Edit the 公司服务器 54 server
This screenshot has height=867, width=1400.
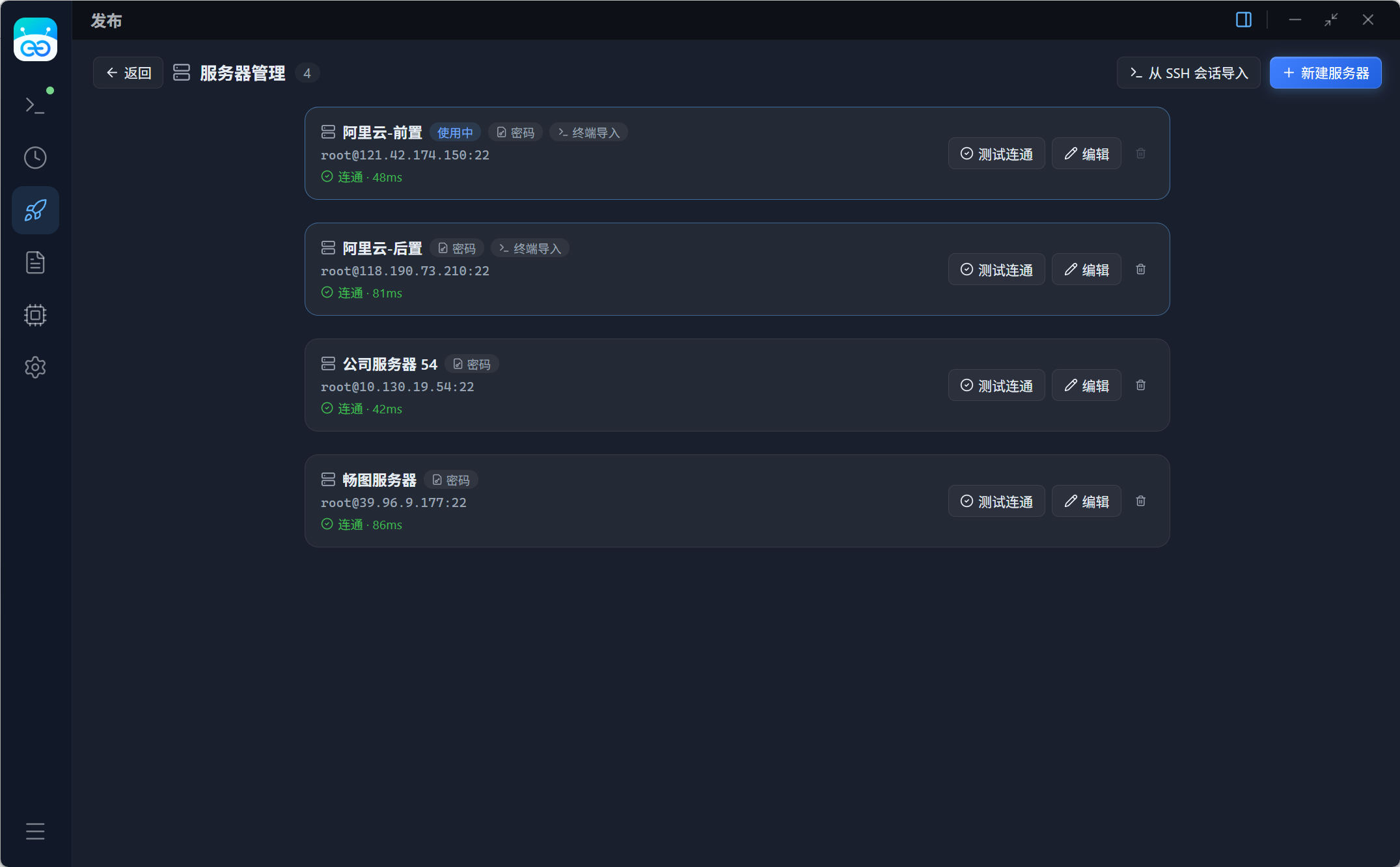coord(1086,385)
